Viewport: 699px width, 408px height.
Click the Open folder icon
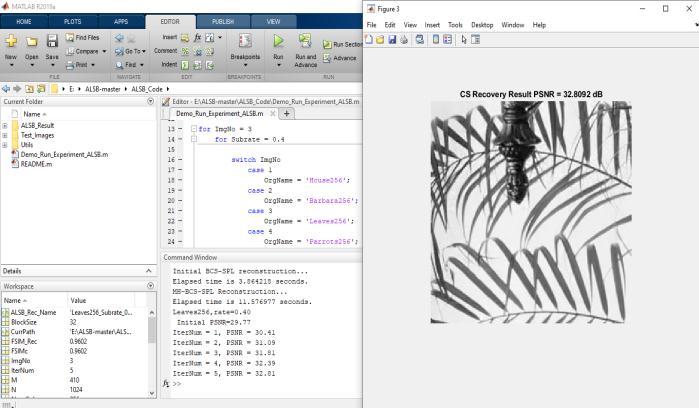click(x=32, y=42)
